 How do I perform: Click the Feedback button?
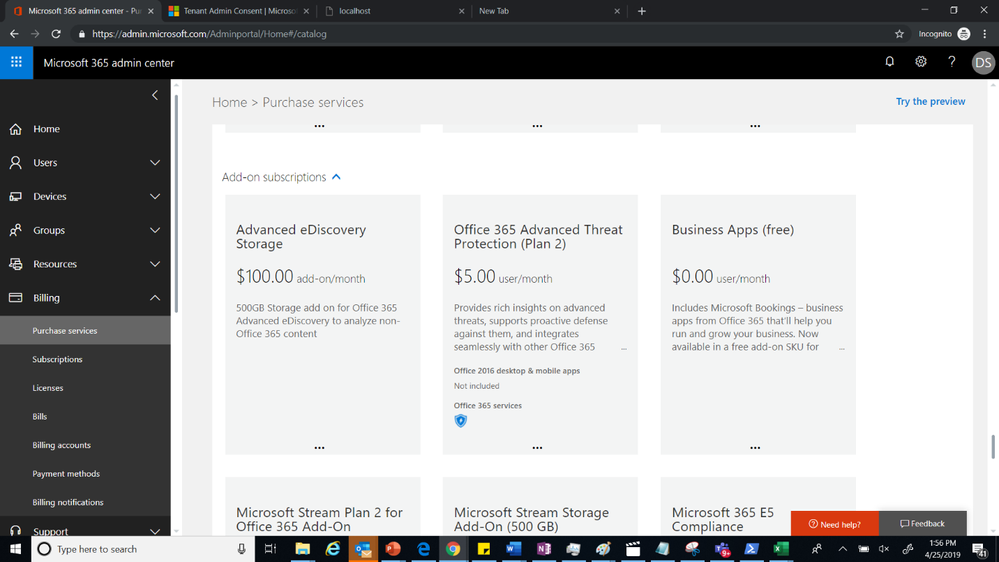pyautogui.click(x=923, y=524)
